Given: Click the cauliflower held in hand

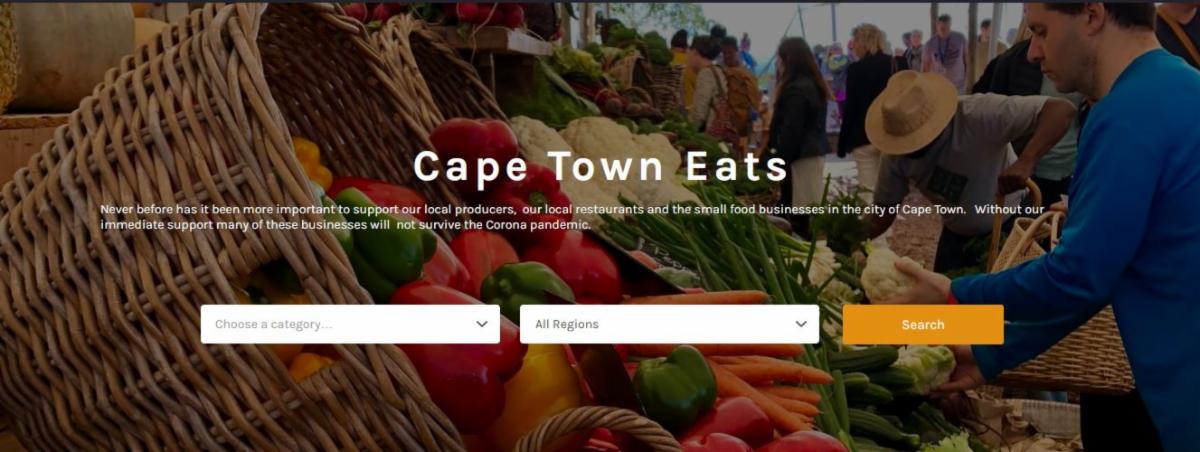Looking at the screenshot, I should click(890, 275).
